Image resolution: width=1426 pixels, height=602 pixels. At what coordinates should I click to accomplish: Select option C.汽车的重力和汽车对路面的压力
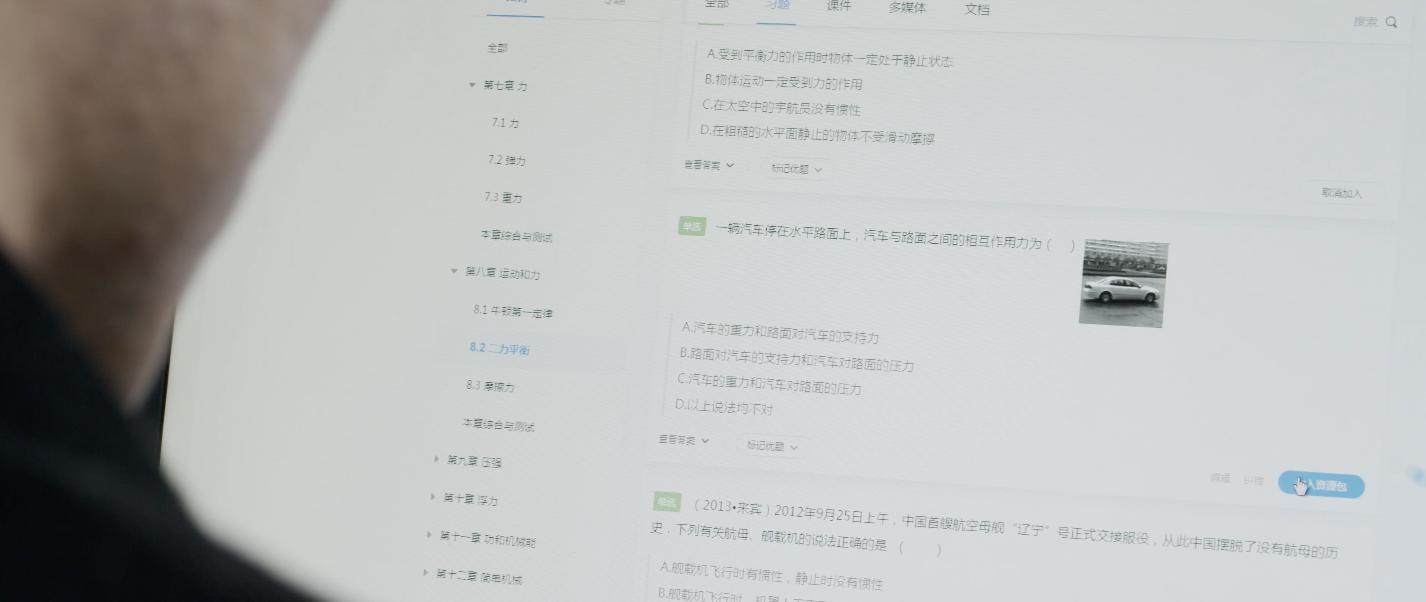pos(768,384)
